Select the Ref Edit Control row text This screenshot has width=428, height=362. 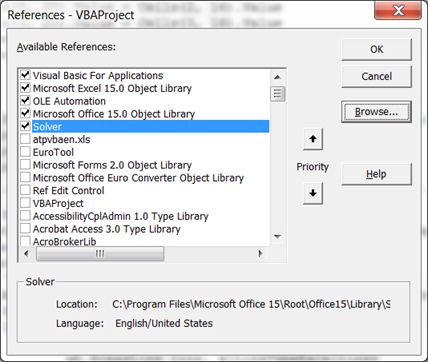[68, 190]
